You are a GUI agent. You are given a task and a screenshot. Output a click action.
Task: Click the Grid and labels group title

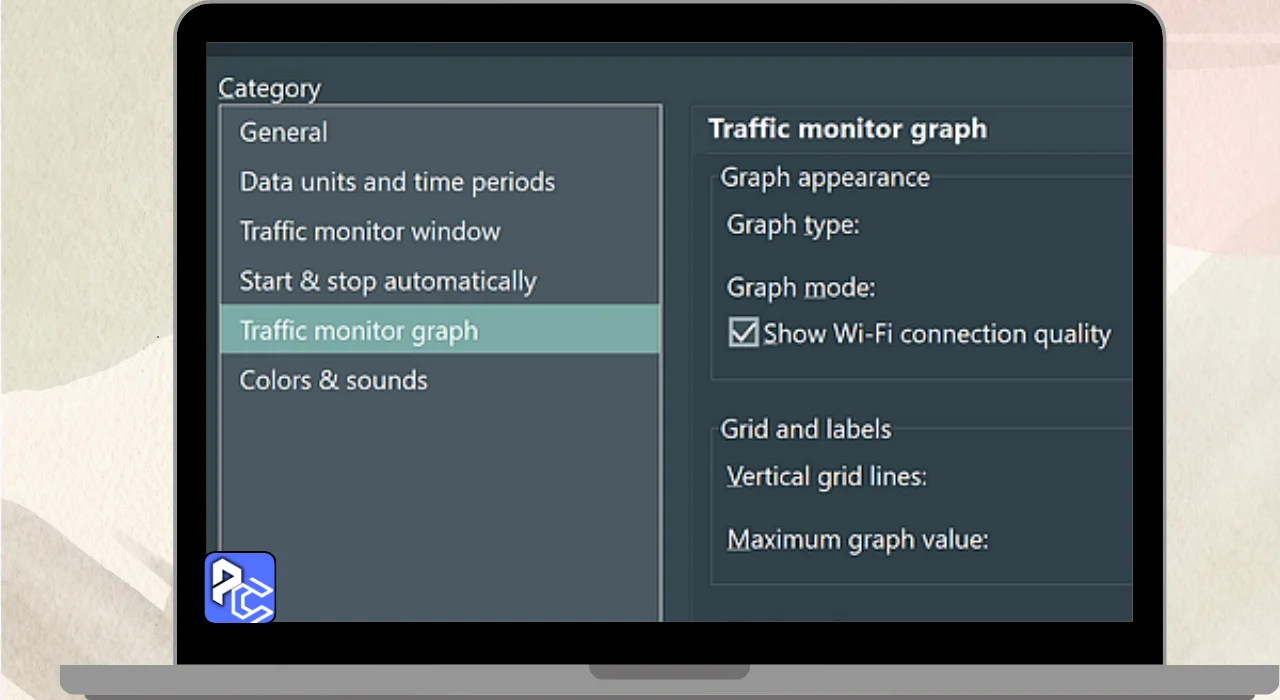point(806,429)
